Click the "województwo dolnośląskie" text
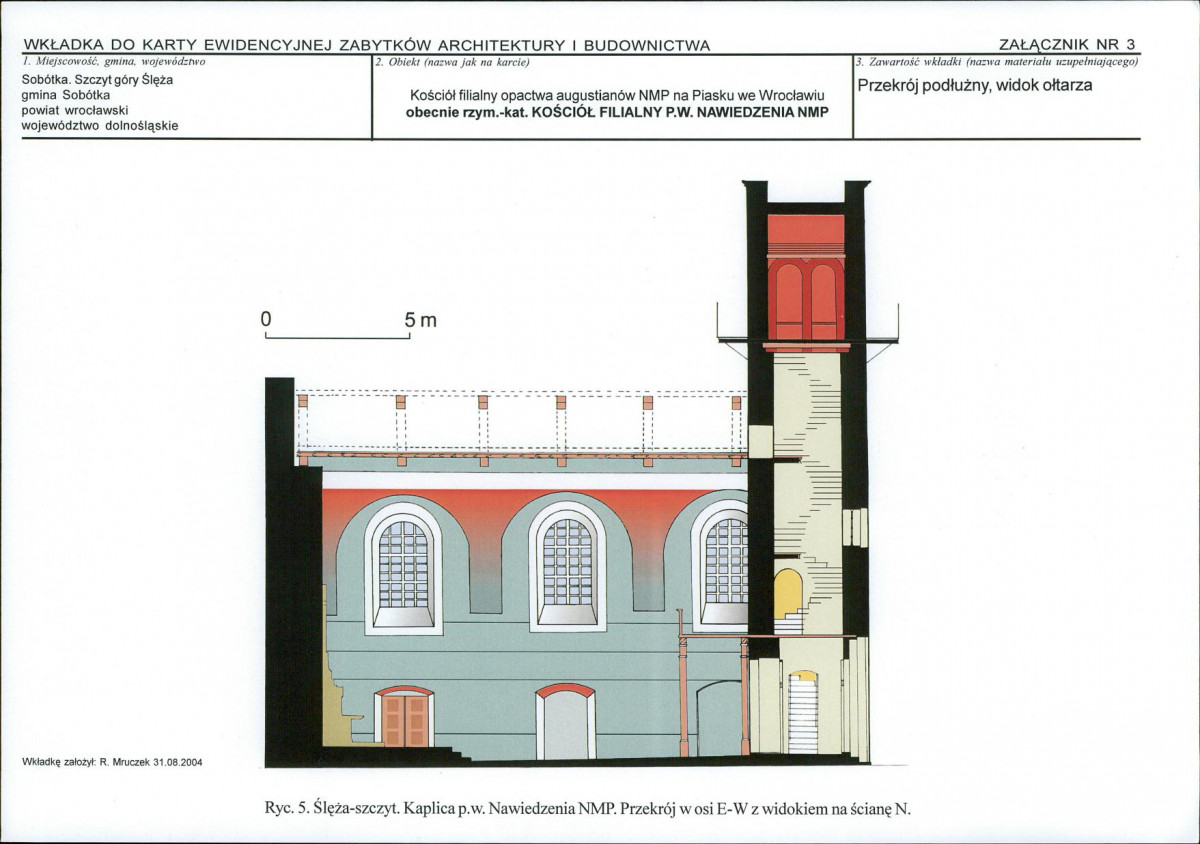The image size is (1200, 844). pos(100,126)
